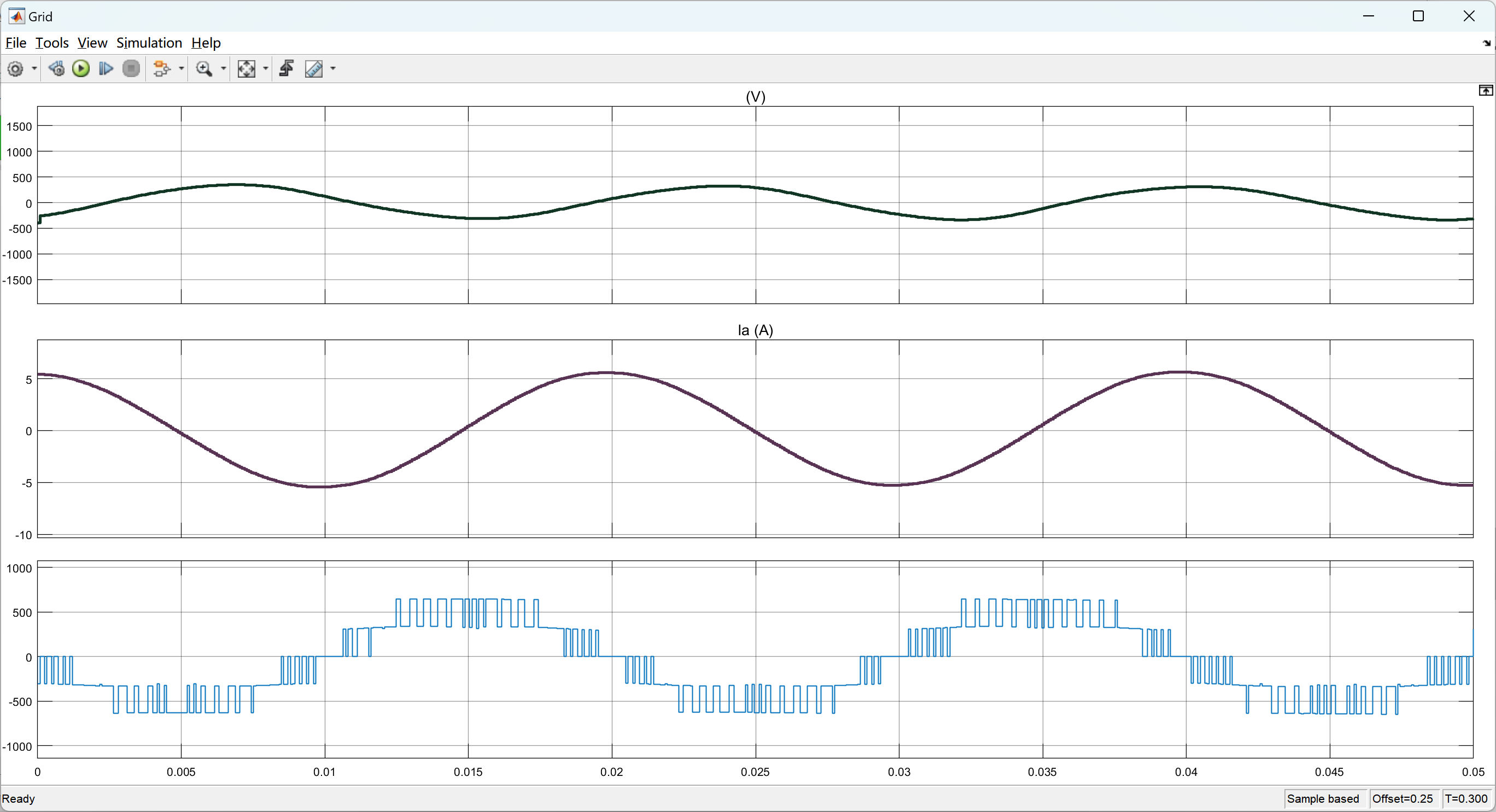Toggle the Cursor Measurements ruler icon
Viewport: 1496px width, 812px height.
click(314, 69)
